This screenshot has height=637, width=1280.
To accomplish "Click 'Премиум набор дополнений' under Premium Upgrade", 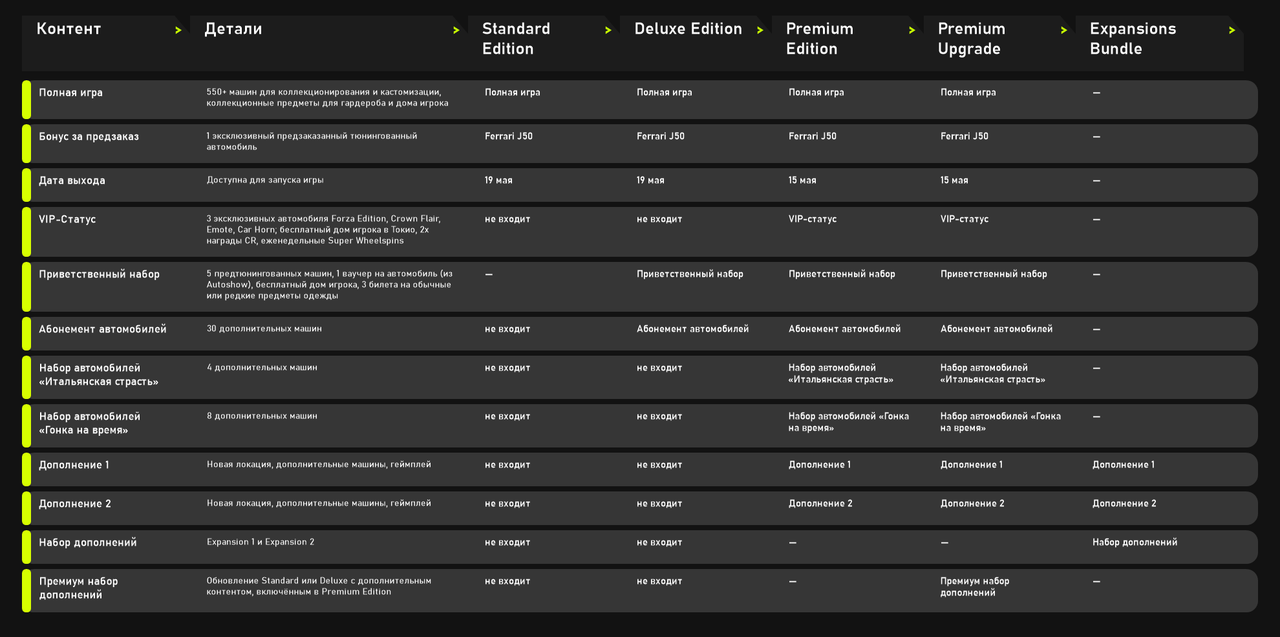I will [975, 587].
